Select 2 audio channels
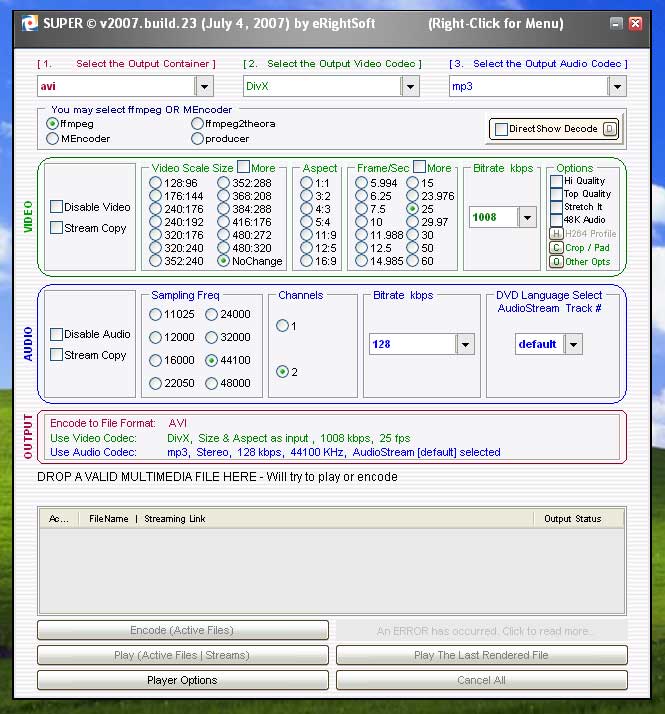This screenshot has width=665, height=714. click(282, 372)
